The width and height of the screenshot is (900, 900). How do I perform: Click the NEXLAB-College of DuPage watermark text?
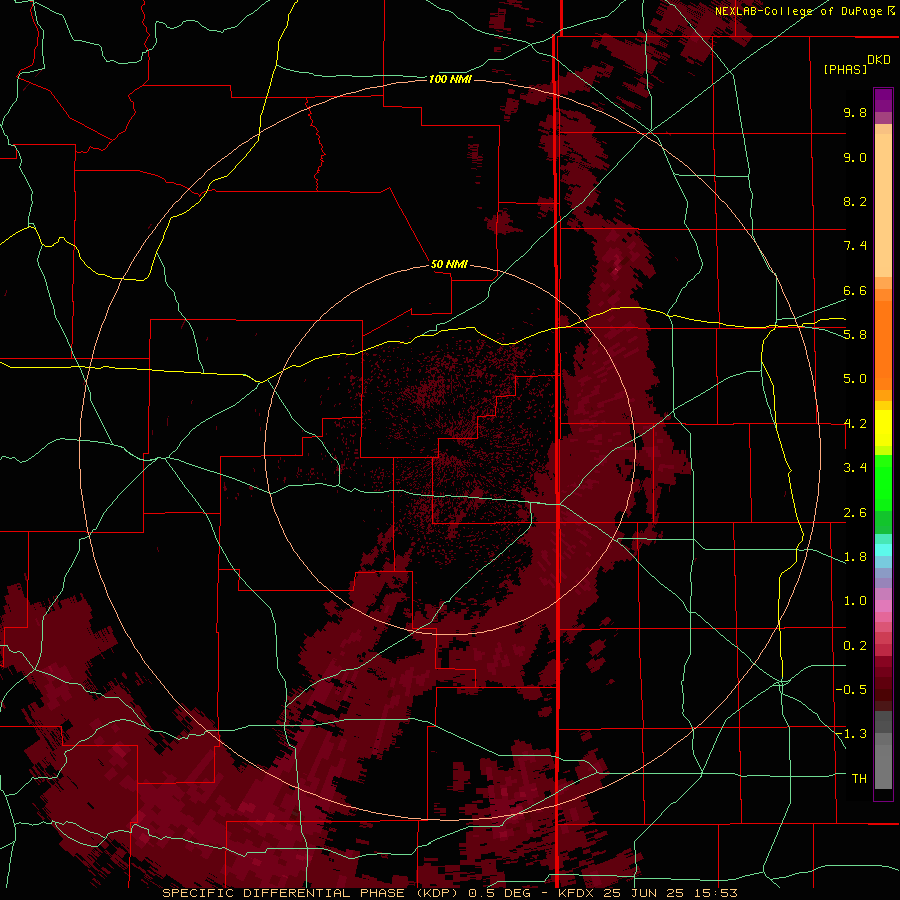[x=804, y=11]
